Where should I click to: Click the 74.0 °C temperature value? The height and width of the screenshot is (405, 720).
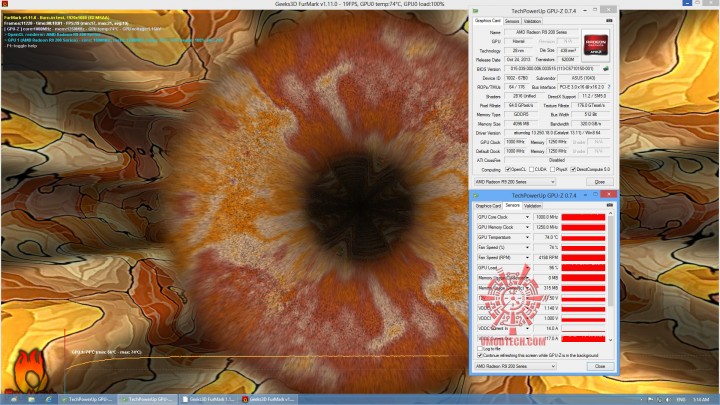point(546,237)
